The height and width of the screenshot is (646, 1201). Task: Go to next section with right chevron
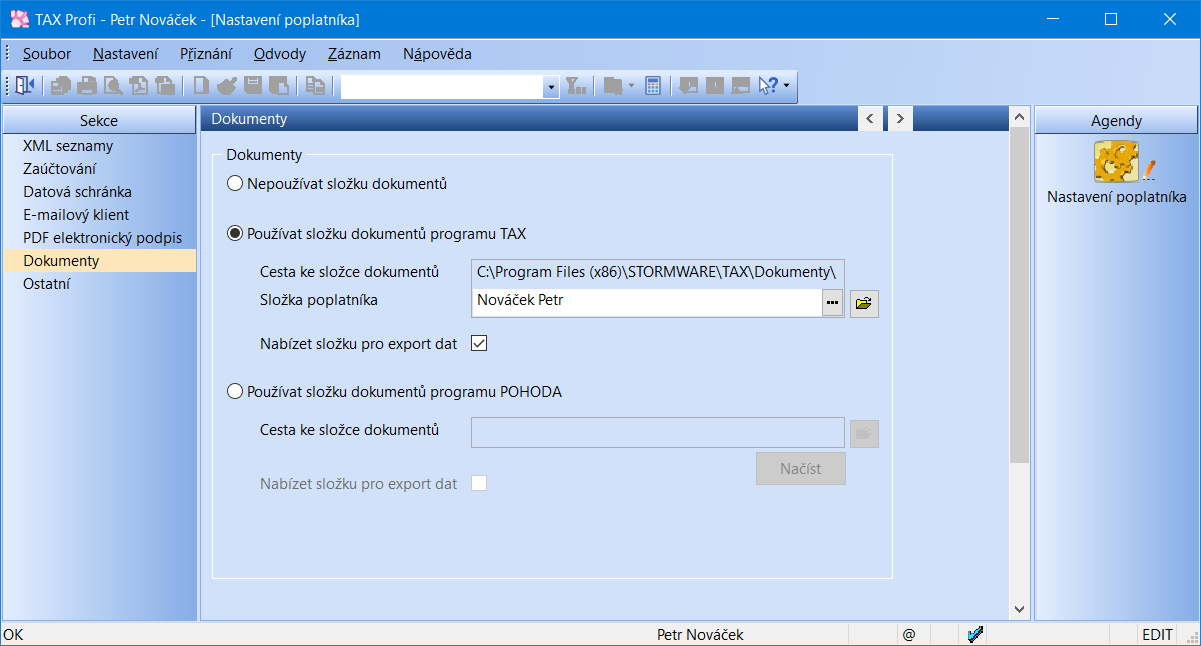point(901,119)
